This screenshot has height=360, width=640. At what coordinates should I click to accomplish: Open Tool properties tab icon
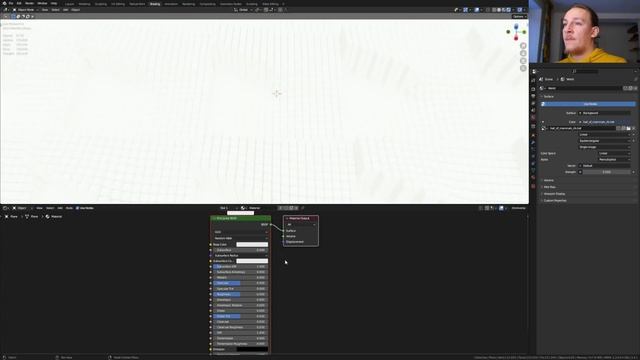[x=533, y=80]
